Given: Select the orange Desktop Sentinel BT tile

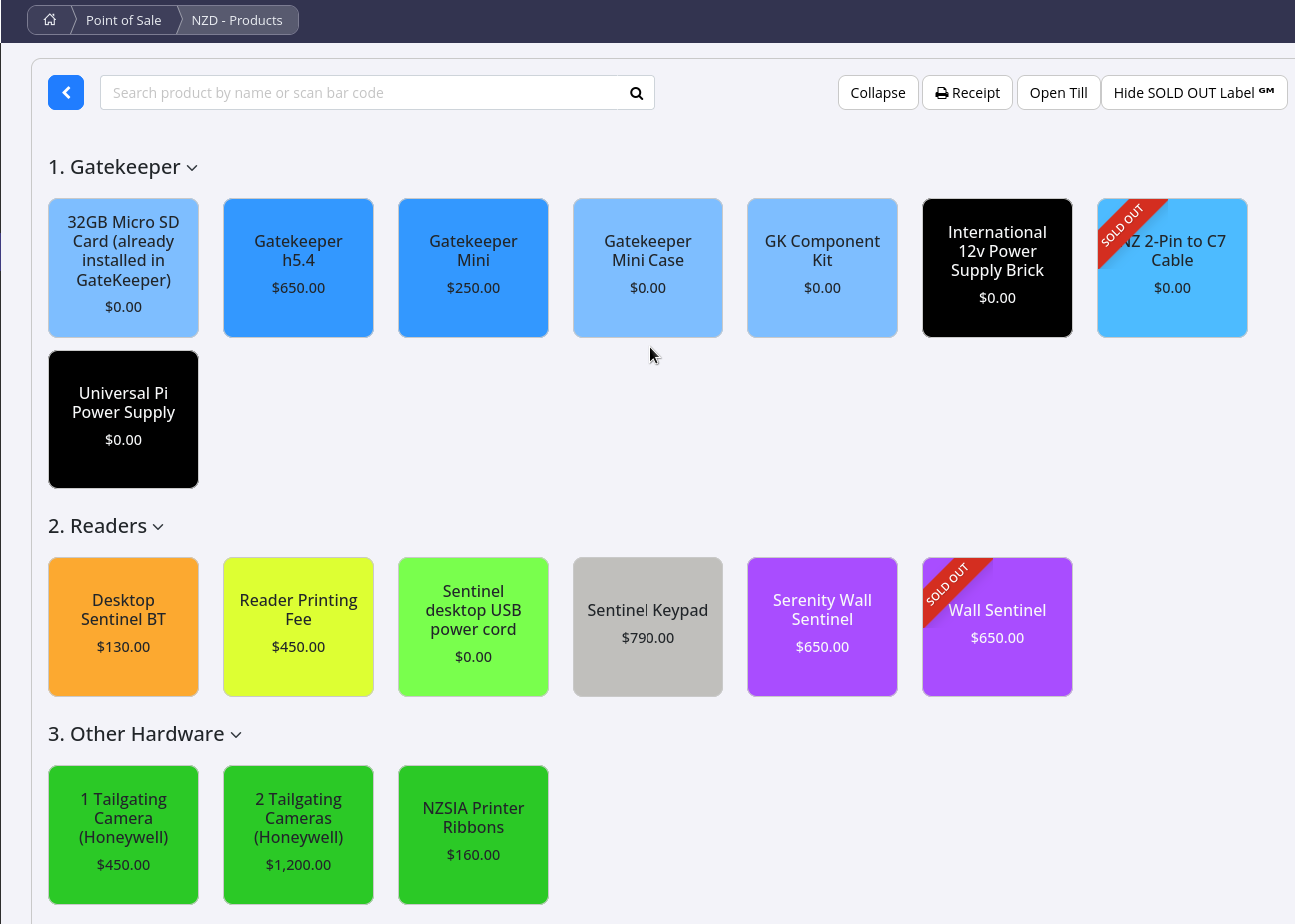Looking at the screenshot, I should (x=123, y=627).
